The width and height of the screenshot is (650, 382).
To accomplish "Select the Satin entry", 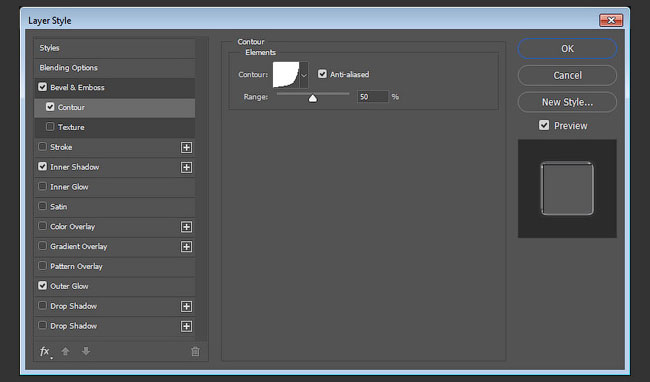I will (x=114, y=207).
